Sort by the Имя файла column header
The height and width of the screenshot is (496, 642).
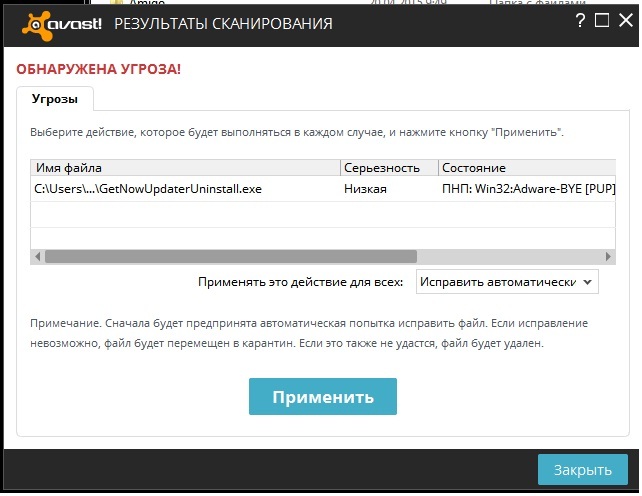point(185,168)
